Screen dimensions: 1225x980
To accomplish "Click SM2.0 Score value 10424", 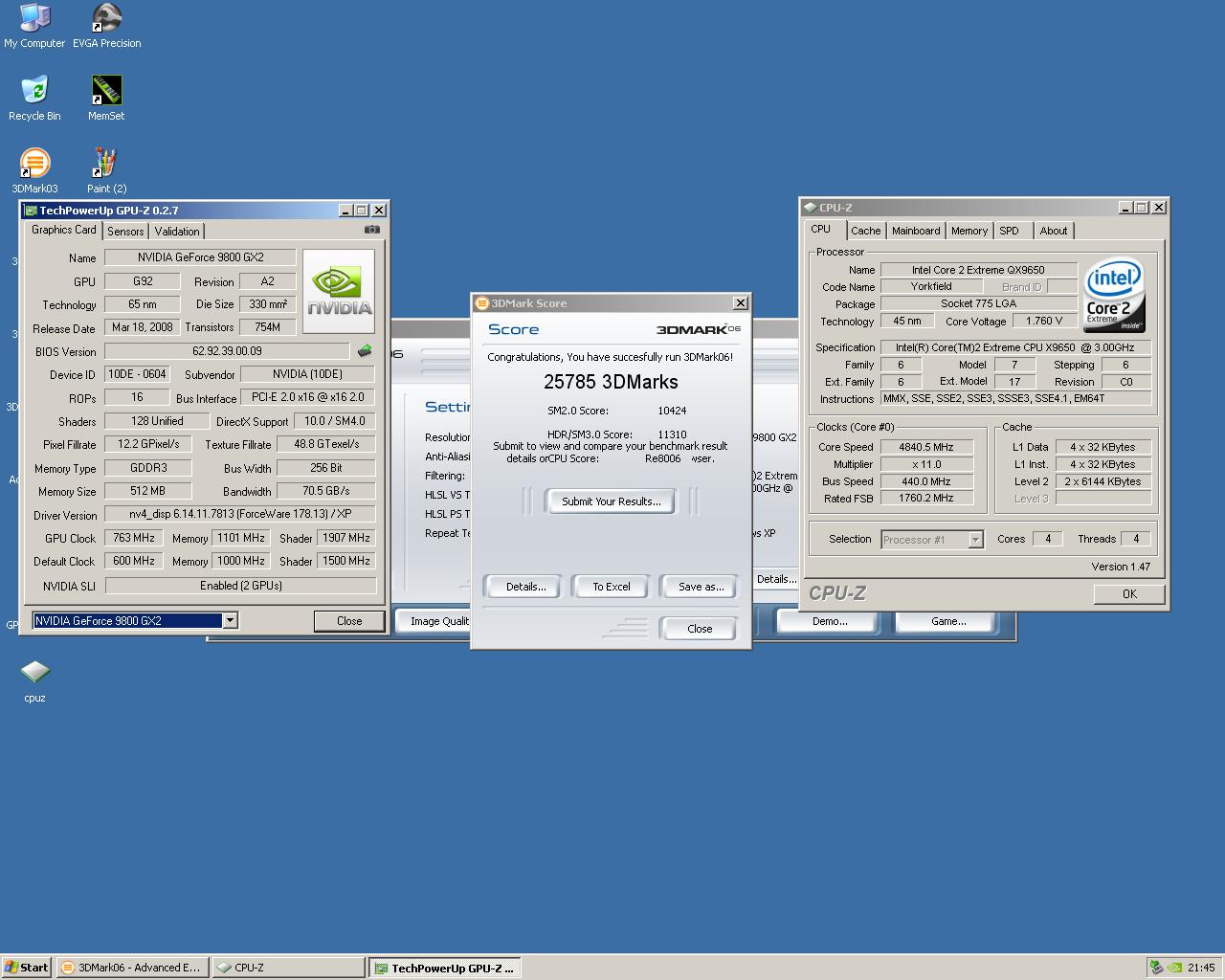I will pos(672,411).
